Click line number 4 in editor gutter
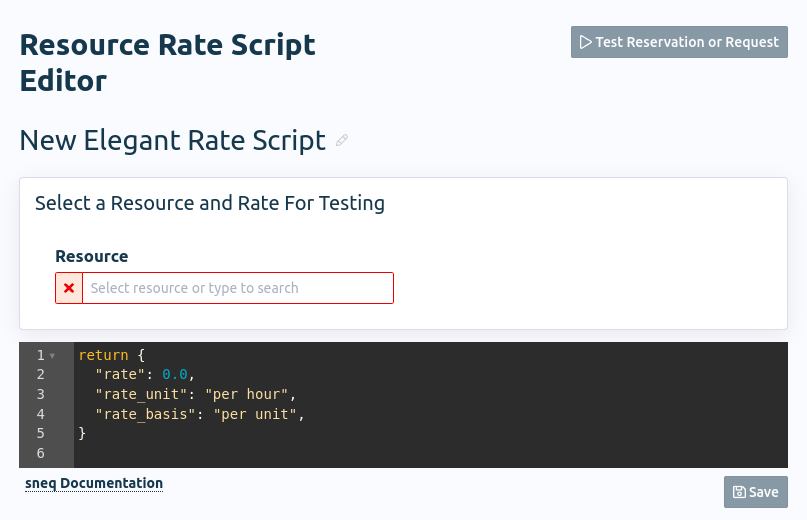The width and height of the screenshot is (807, 520). [41, 413]
